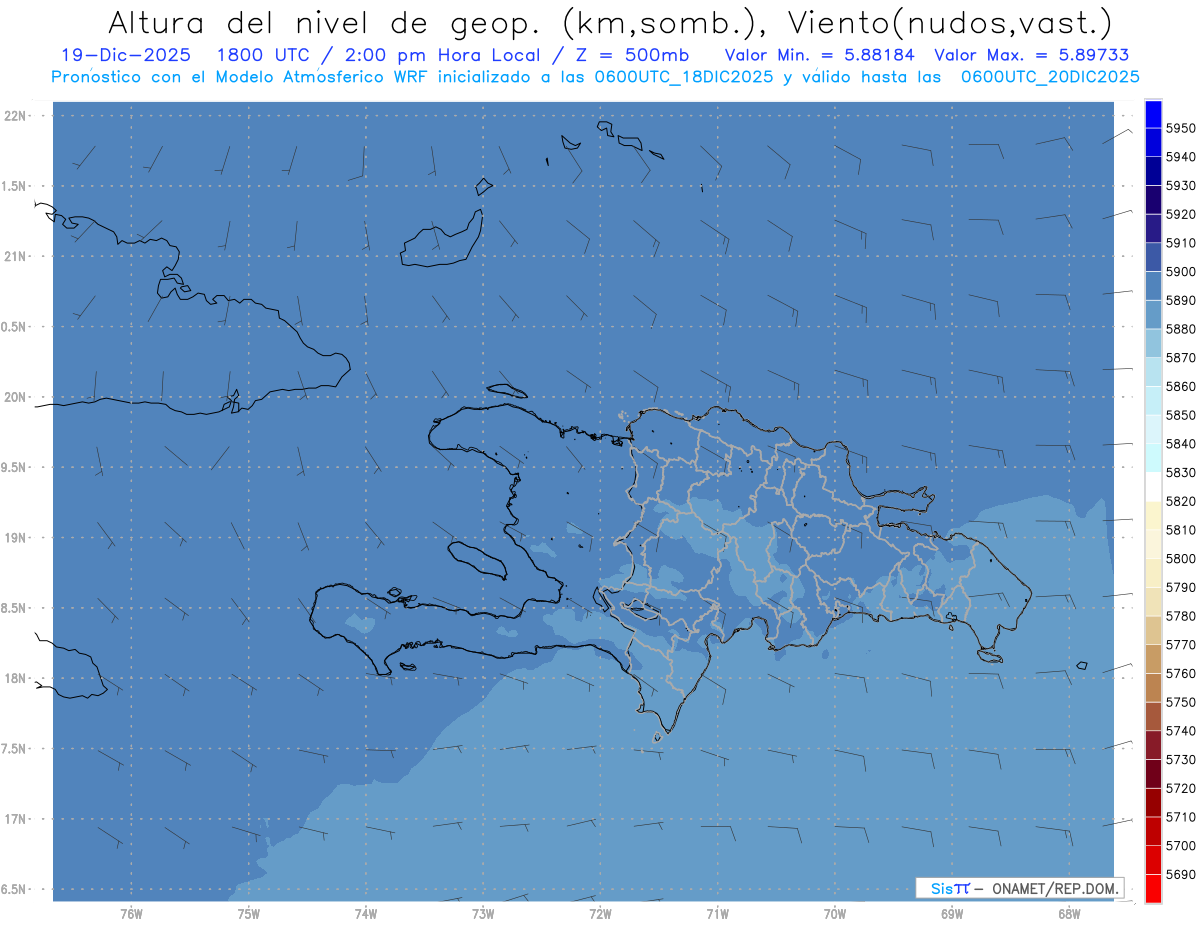Select the 'Valor Min. = 5.88184' text
Screen dimensions: 1200x927
point(819,55)
